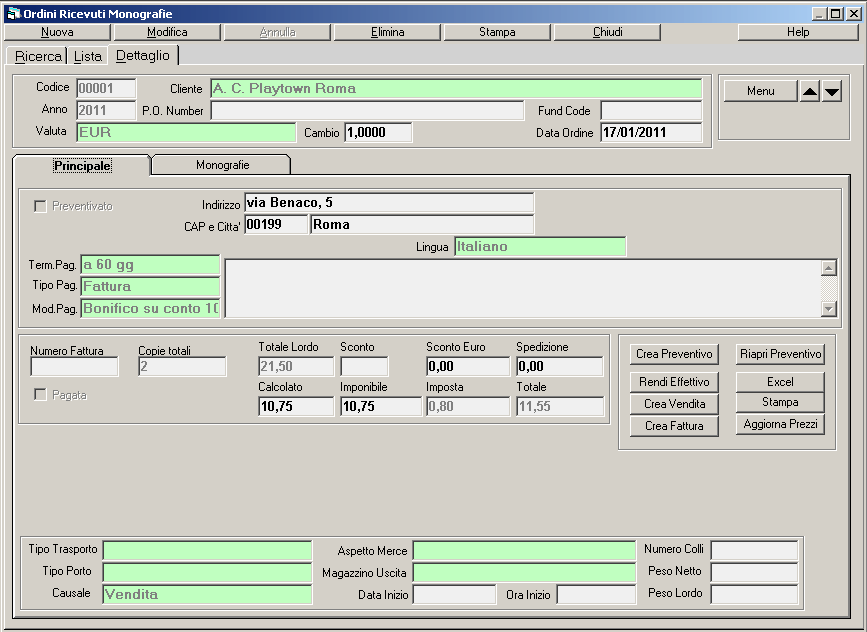
Task: Click the Spedizione field 0,00
Action: point(560,367)
